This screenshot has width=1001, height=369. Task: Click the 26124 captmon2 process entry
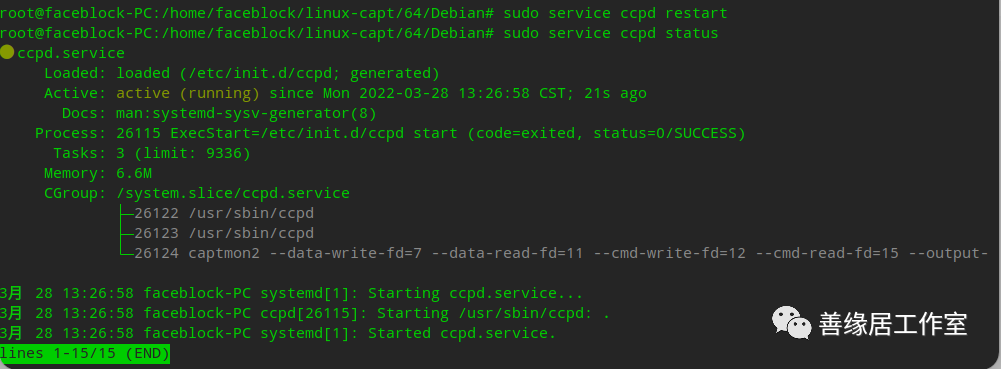561,253
